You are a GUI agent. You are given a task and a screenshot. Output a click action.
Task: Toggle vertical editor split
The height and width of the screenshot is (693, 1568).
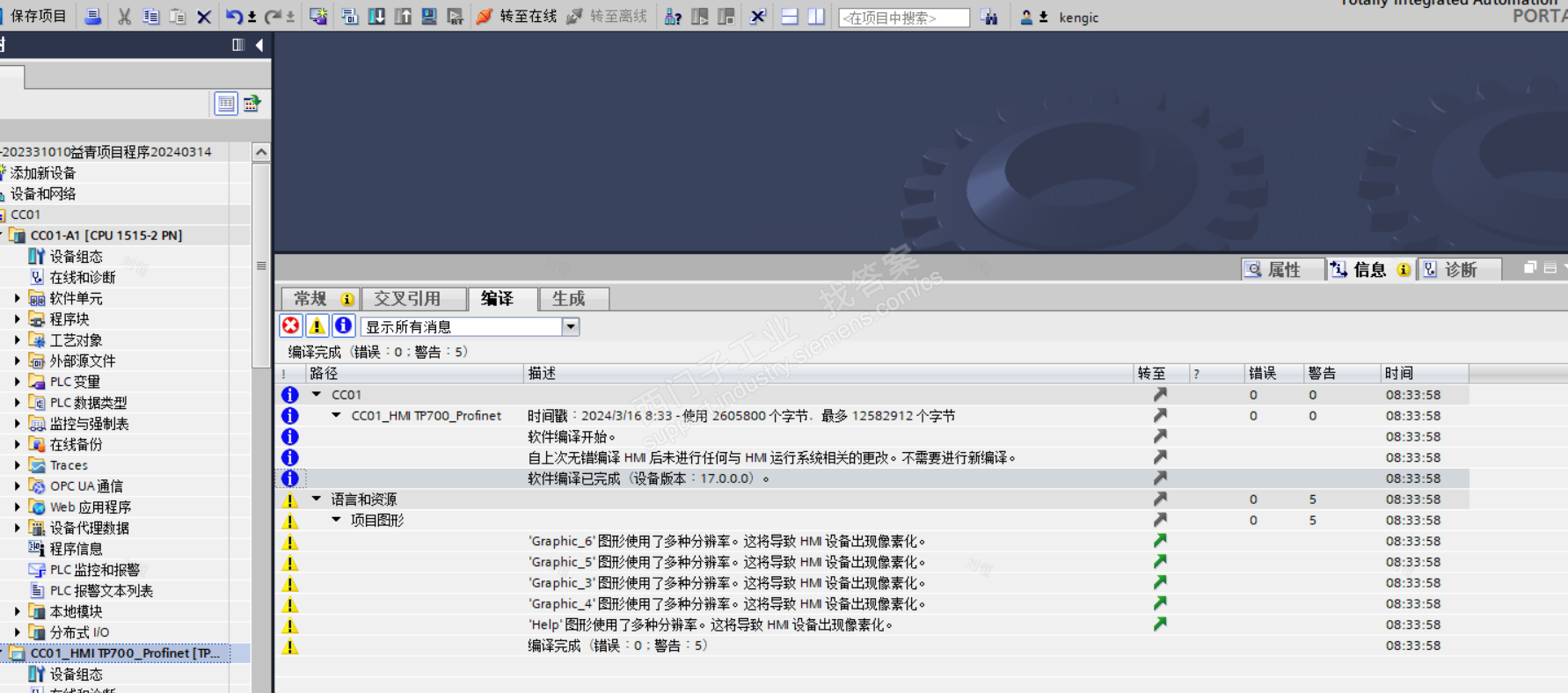pyautogui.click(x=816, y=17)
